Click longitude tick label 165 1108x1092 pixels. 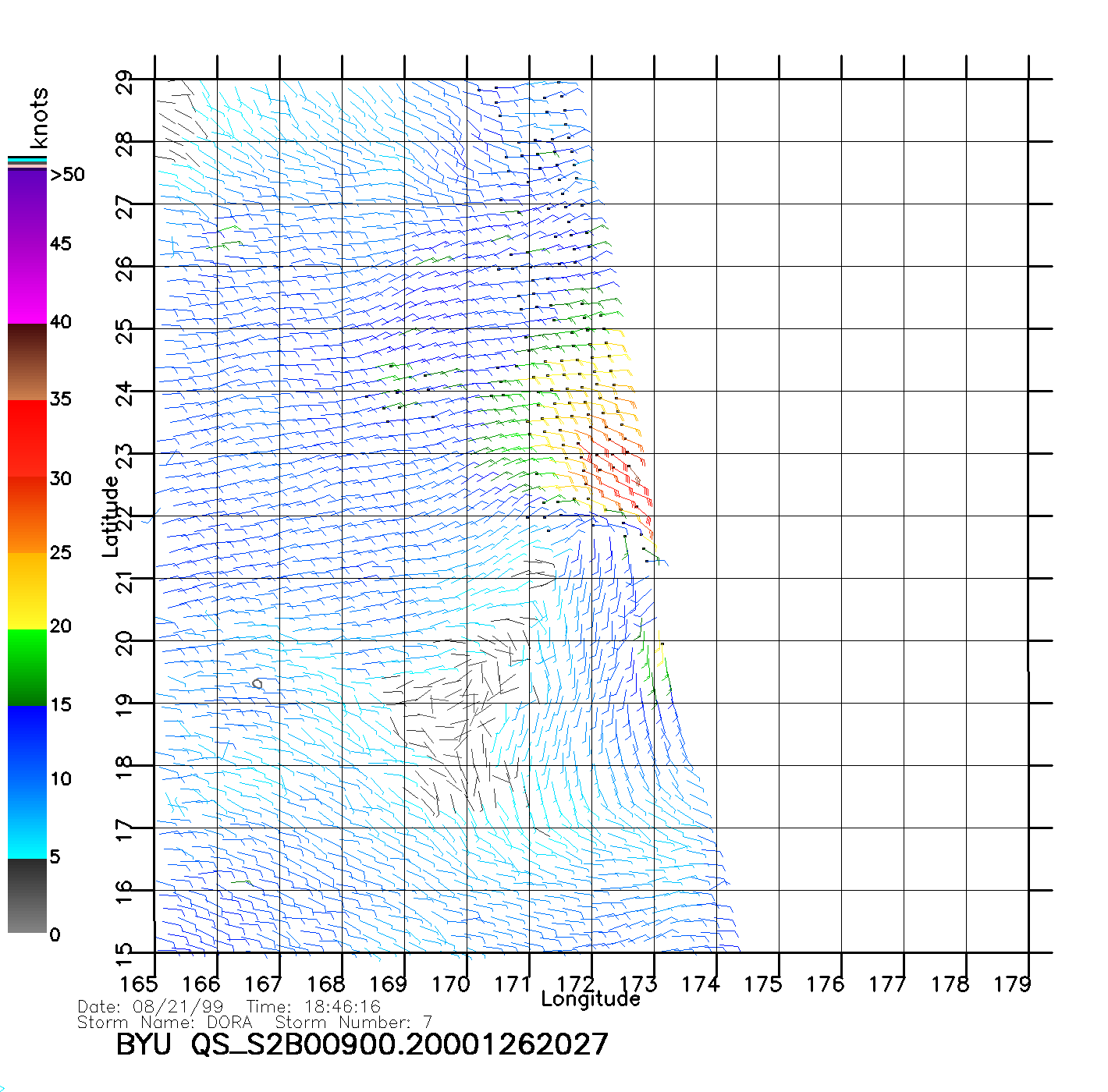coord(138,984)
